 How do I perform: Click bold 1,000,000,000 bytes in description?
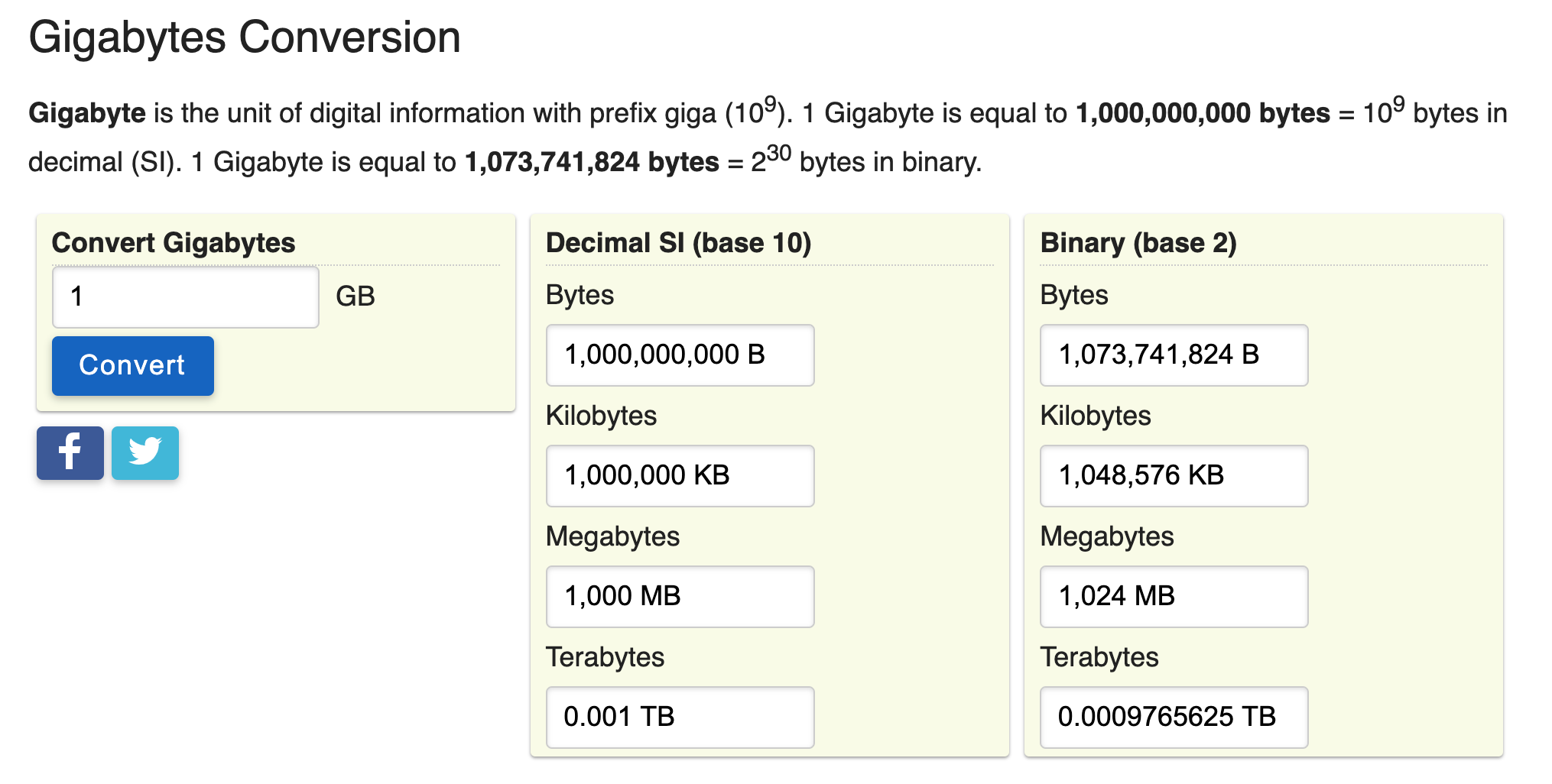[1203, 113]
